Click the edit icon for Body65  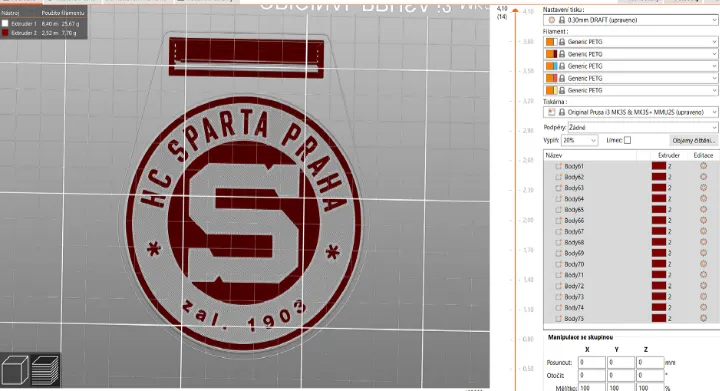pyautogui.click(x=703, y=209)
